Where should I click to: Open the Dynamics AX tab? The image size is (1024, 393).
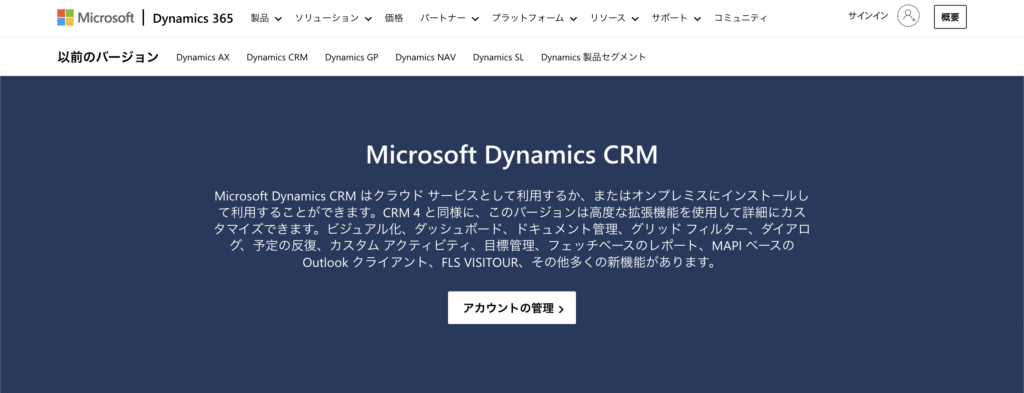(x=202, y=57)
